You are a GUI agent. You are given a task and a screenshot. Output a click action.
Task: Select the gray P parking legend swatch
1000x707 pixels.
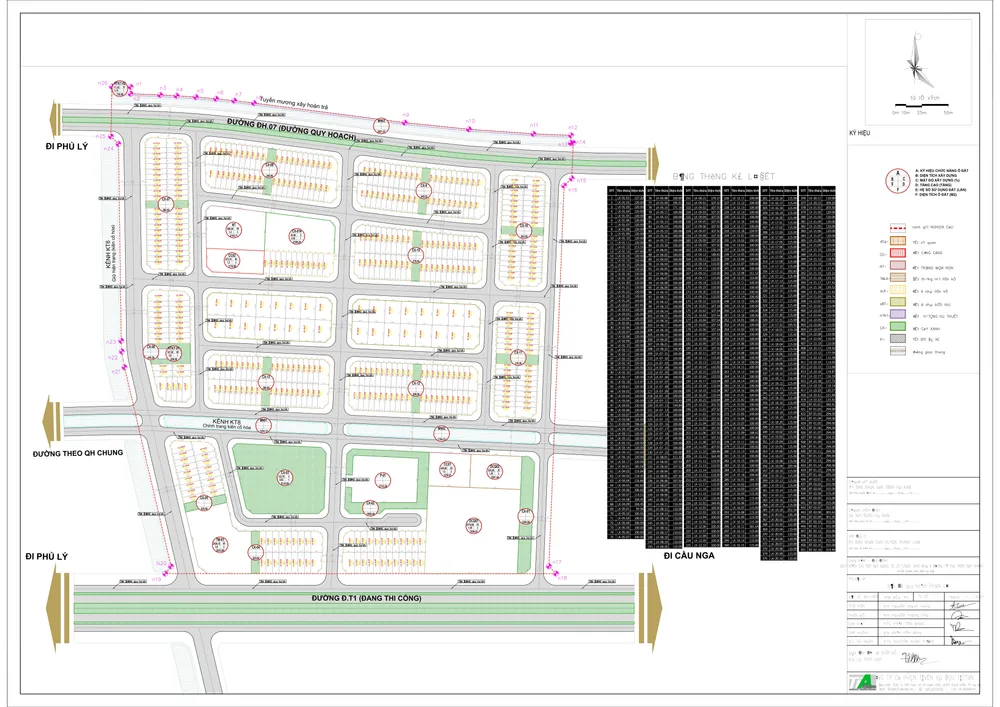[898, 339]
